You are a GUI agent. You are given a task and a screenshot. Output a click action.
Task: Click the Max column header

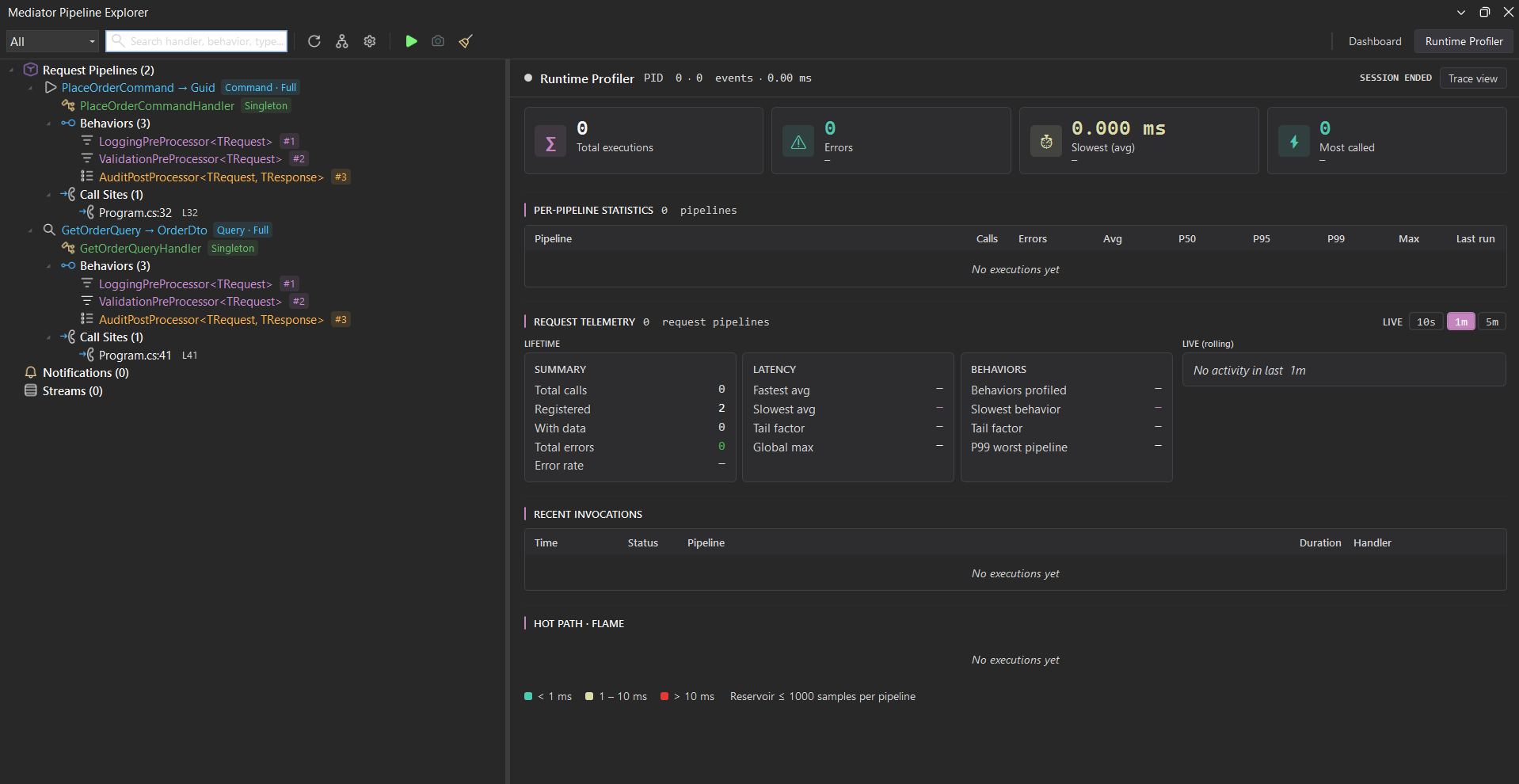pyautogui.click(x=1409, y=238)
